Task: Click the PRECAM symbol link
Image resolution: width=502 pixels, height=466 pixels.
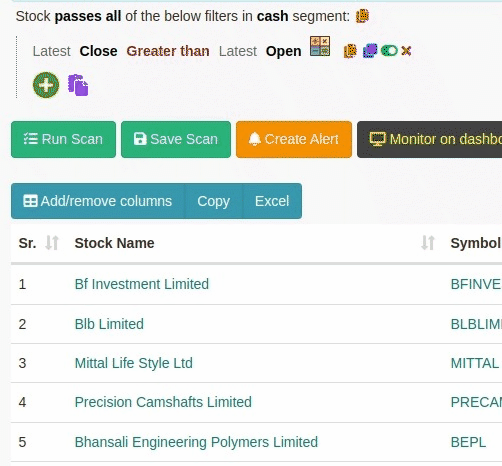Action: [x=476, y=402]
